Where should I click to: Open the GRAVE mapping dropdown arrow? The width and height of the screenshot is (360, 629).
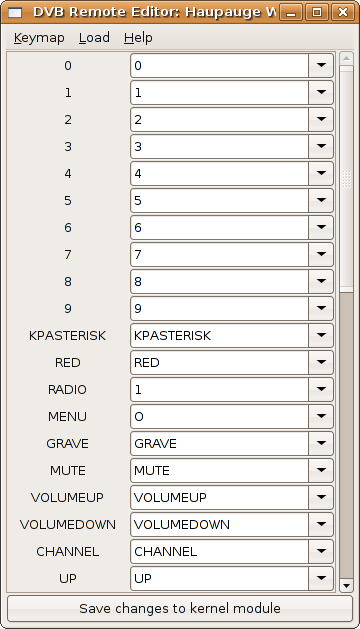coord(321,443)
